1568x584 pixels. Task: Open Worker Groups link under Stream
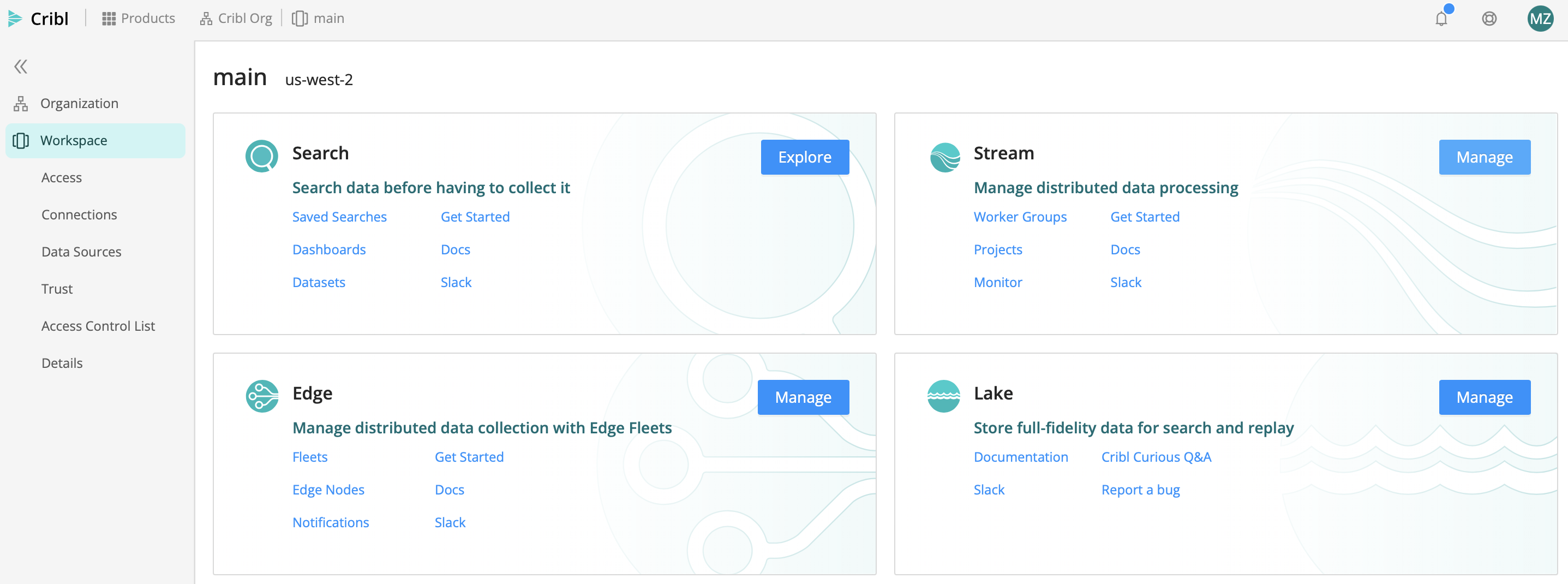pos(1020,217)
